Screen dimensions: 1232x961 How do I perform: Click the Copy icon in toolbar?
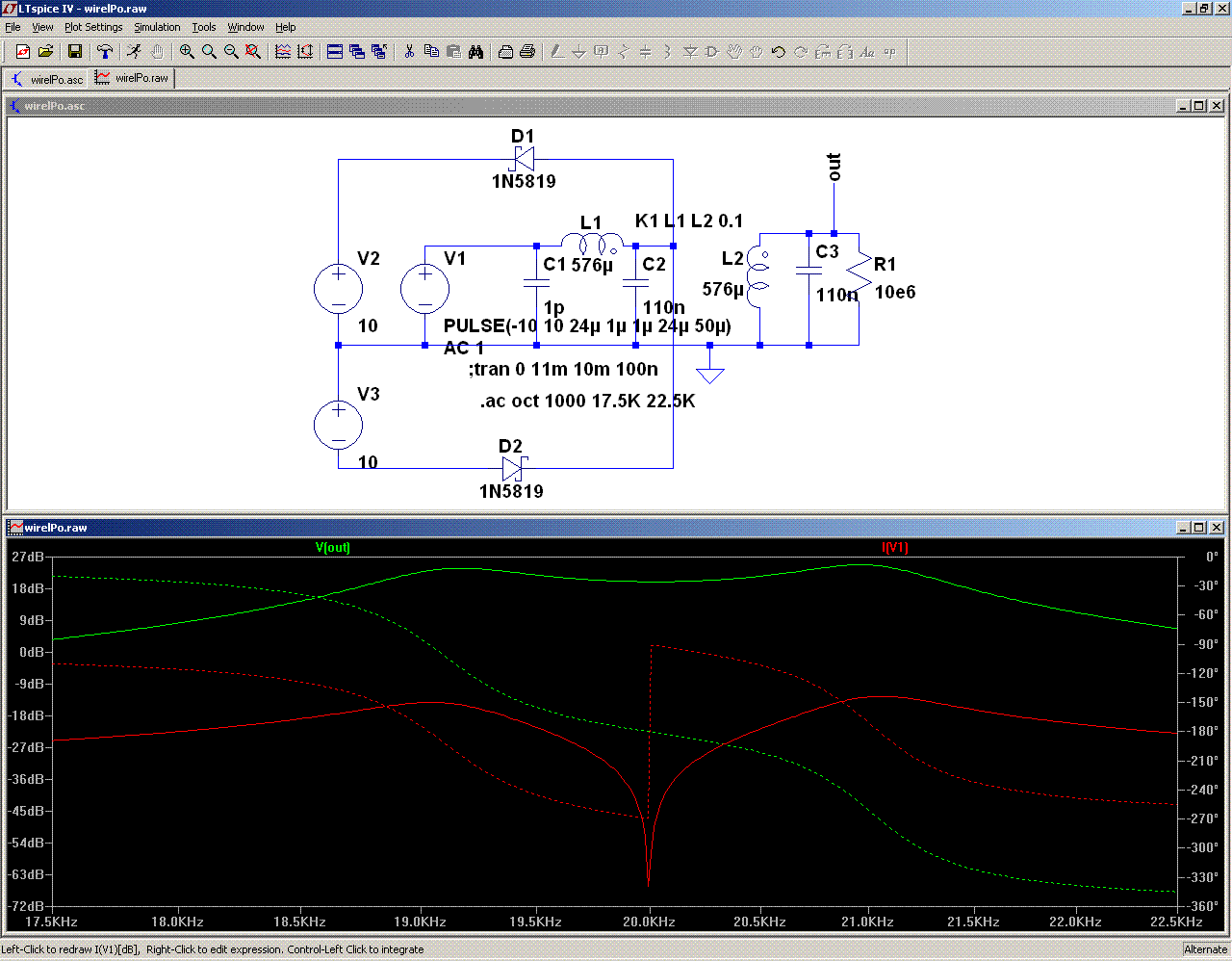pyautogui.click(x=431, y=52)
